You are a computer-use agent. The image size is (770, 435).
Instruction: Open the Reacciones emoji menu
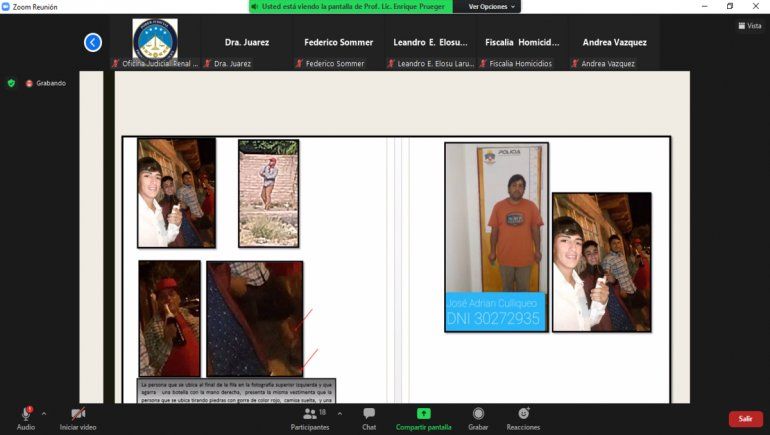(523, 414)
